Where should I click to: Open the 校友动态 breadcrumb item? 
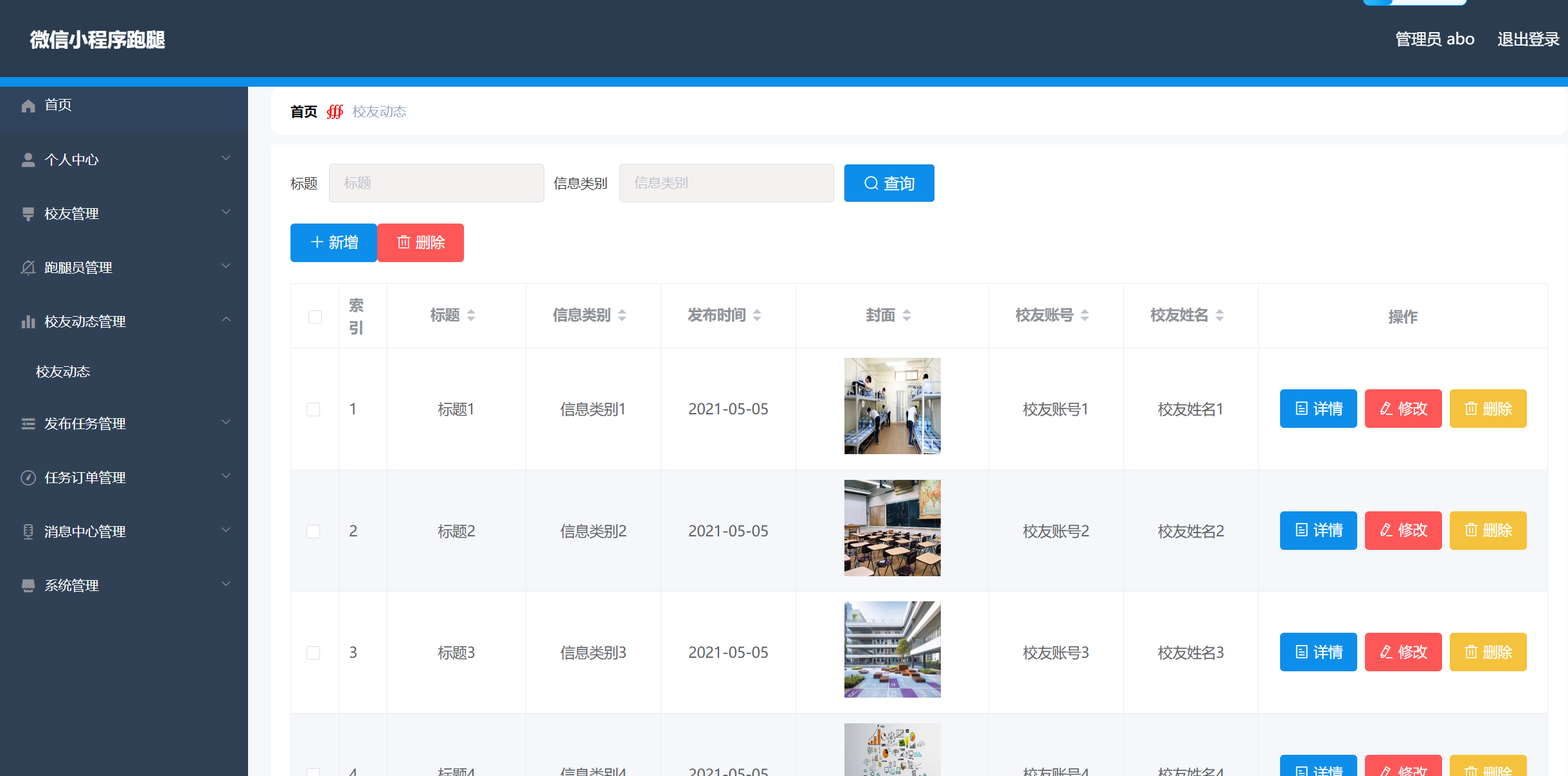point(379,111)
